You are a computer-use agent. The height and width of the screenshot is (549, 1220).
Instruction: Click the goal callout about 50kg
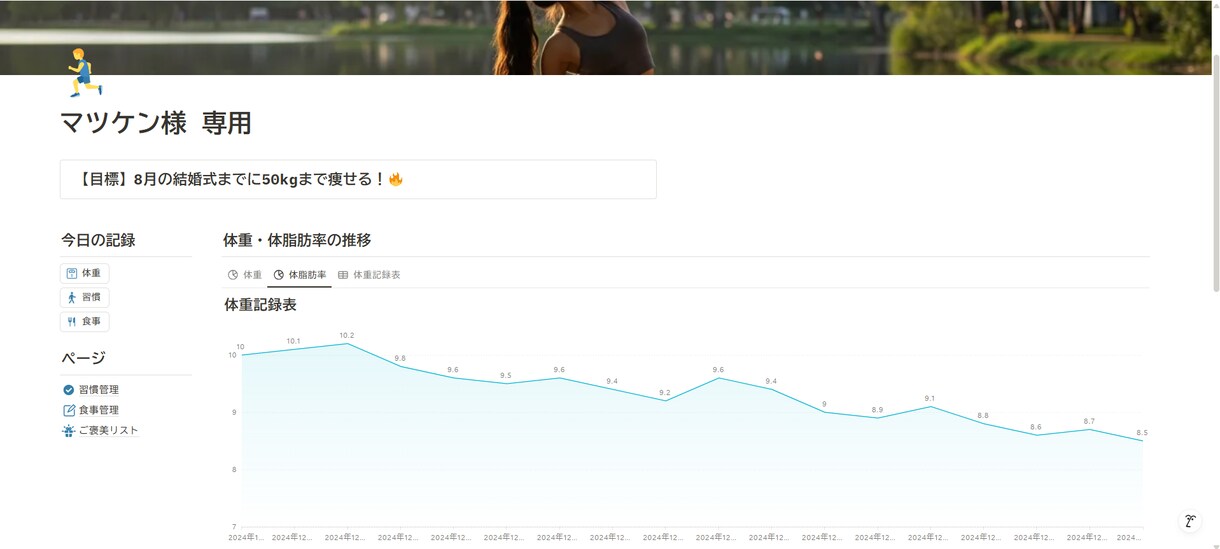(358, 179)
